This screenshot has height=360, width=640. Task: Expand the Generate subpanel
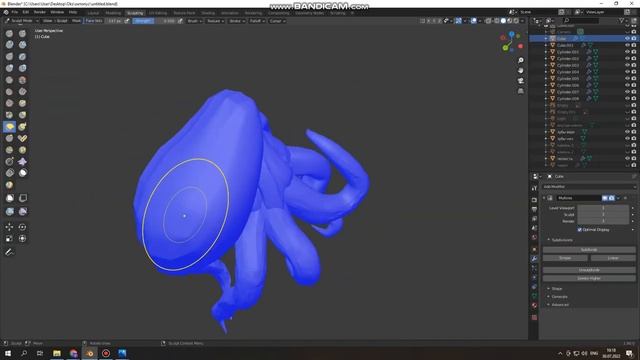[559, 297]
